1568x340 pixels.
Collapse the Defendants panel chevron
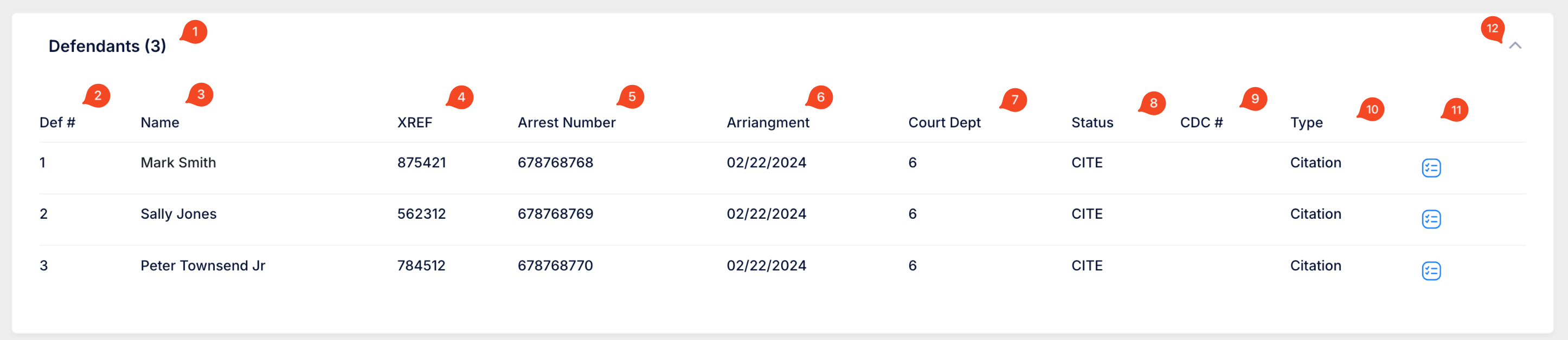point(1515,45)
